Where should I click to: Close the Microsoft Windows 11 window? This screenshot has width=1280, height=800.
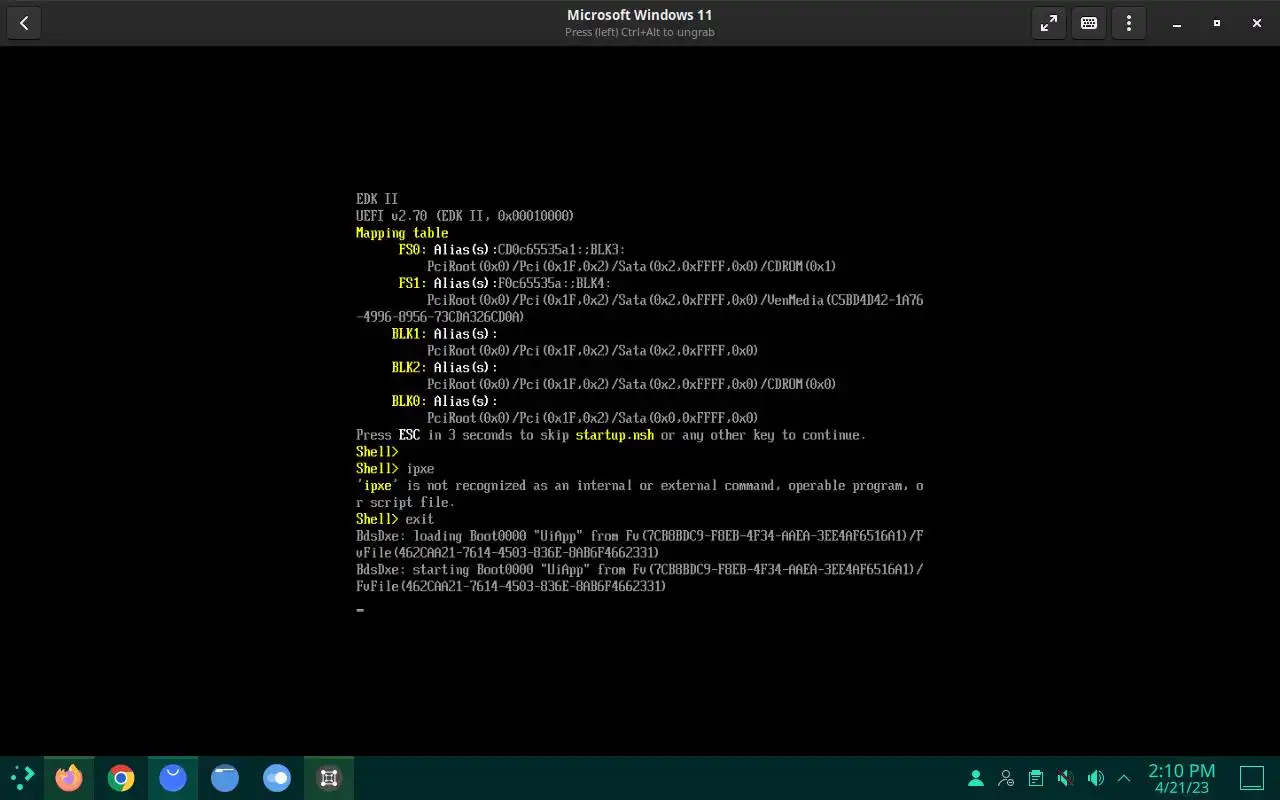tap(1257, 23)
